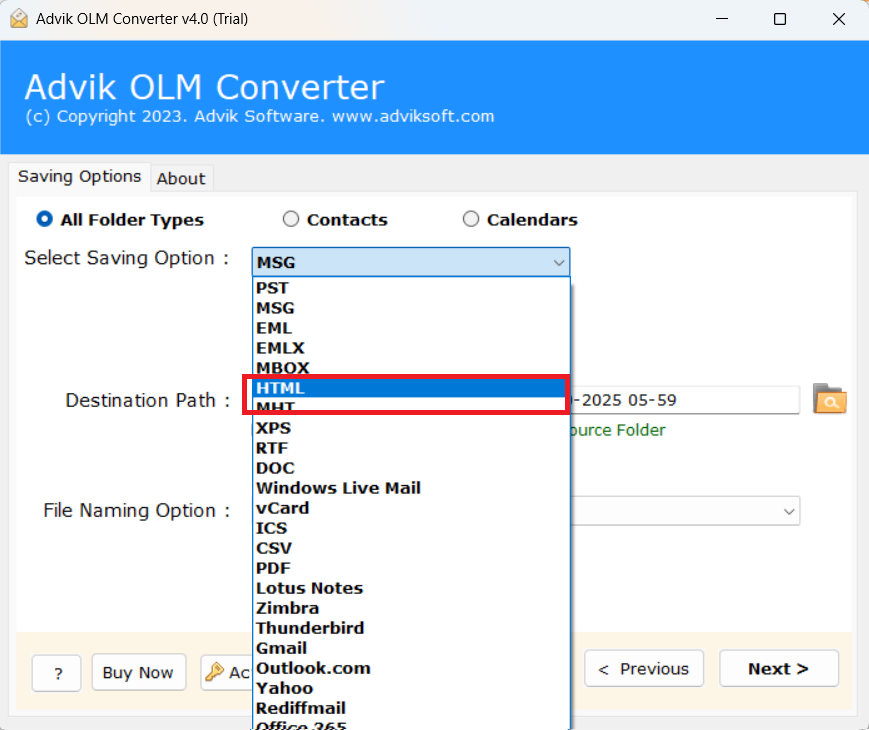The height and width of the screenshot is (730, 869).
Task: Open the Saving Options tab
Action: point(80,176)
